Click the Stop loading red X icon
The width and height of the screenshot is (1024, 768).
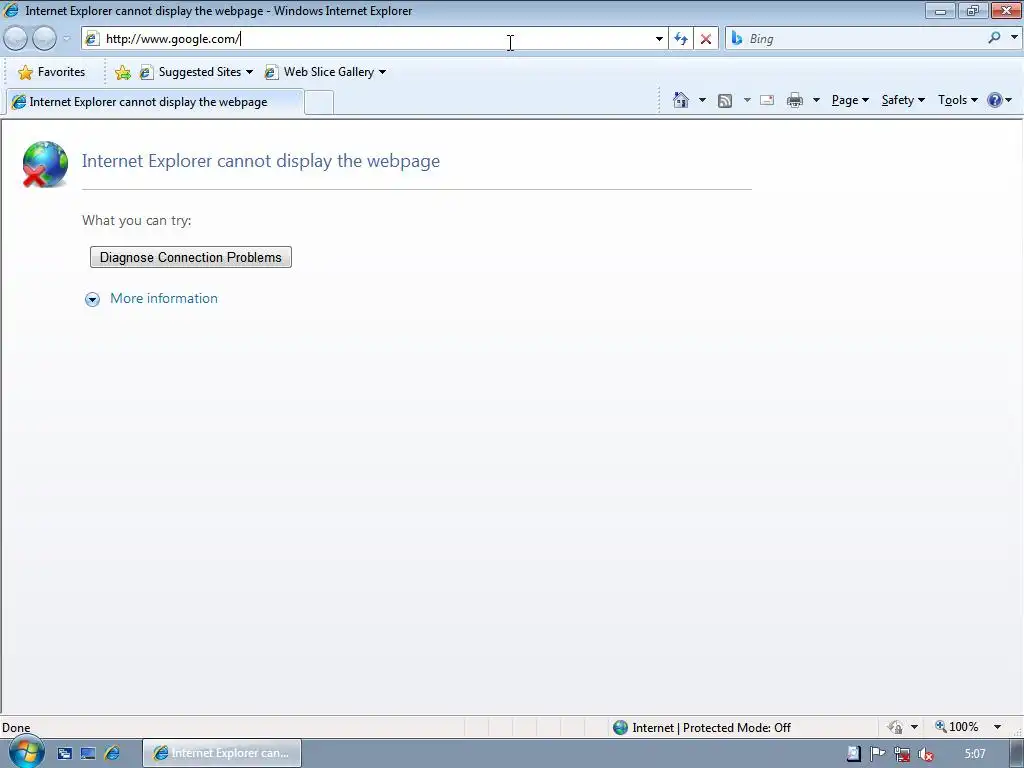[706, 39]
